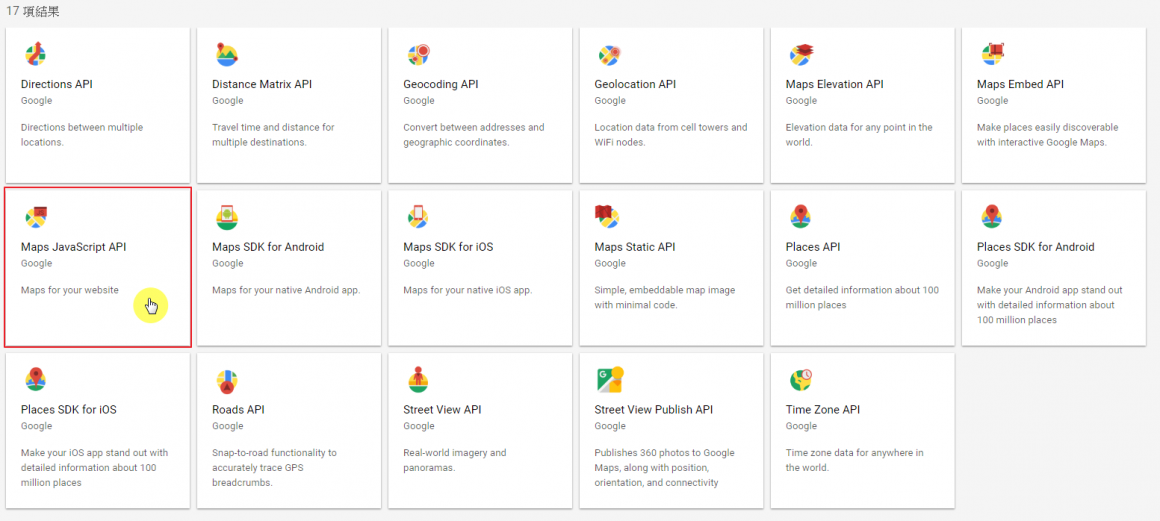Select Maps SDK for Android title
This screenshot has height=521, width=1160.
[268, 247]
